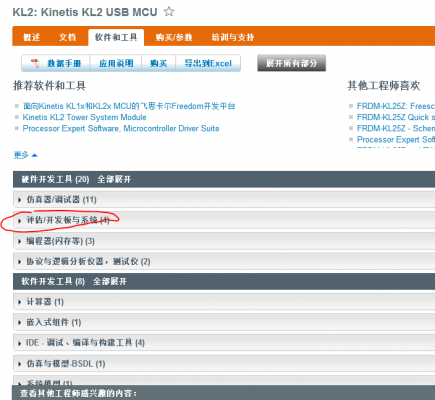Click the KL2: Kinetis KL2 USB MCU title

coord(85,12)
